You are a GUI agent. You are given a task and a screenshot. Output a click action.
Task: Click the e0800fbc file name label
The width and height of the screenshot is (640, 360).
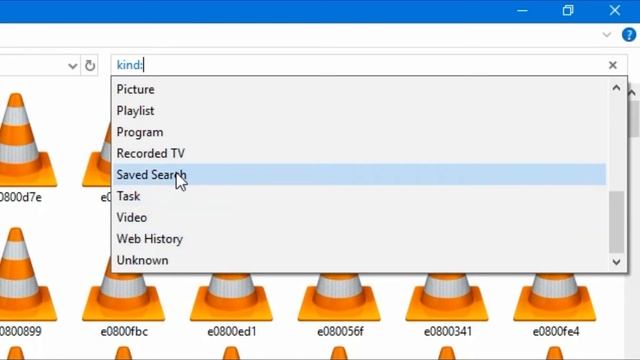124,331
